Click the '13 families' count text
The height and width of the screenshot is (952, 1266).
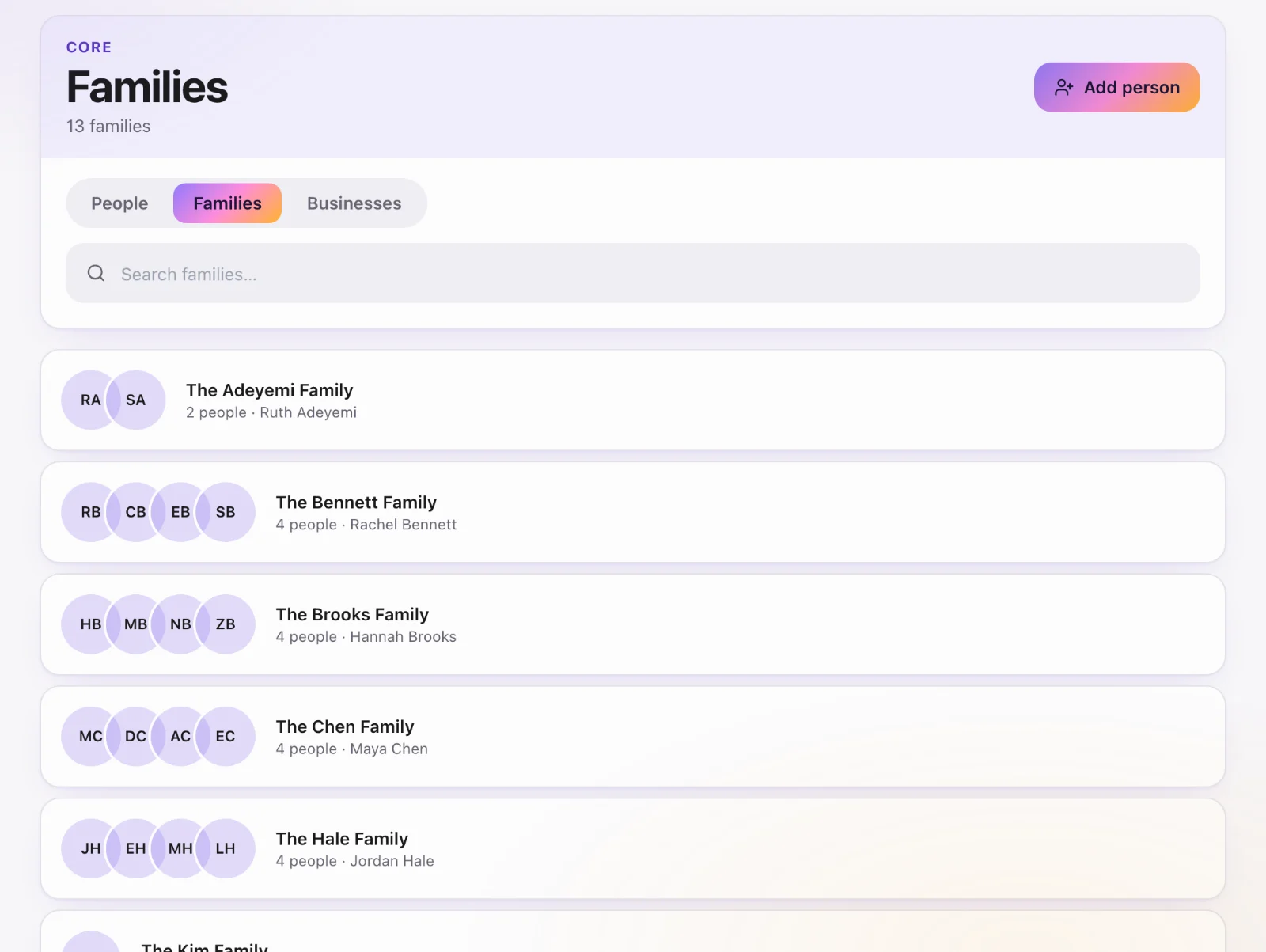[x=108, y=127]
